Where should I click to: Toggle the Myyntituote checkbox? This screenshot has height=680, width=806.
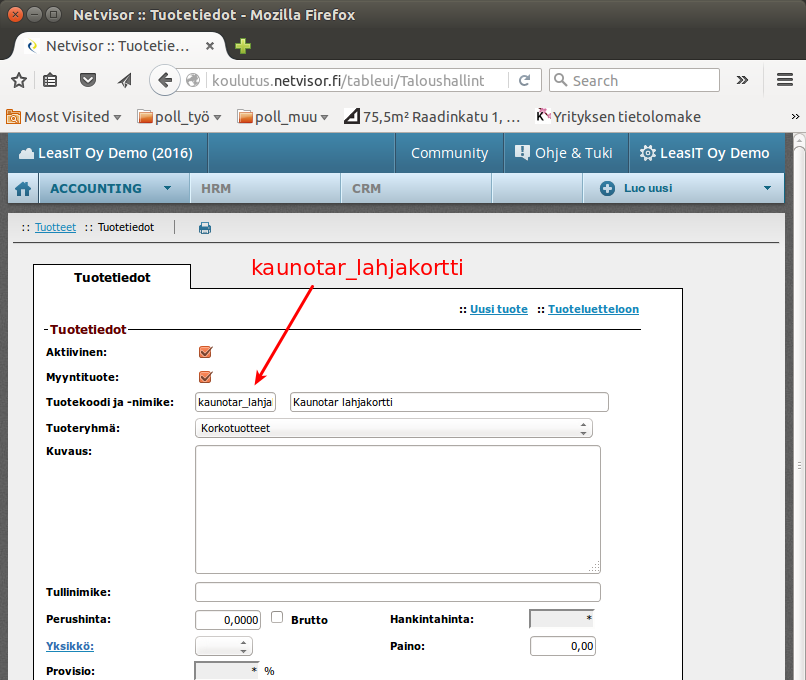pyautogui.click(x=206, y=377)
